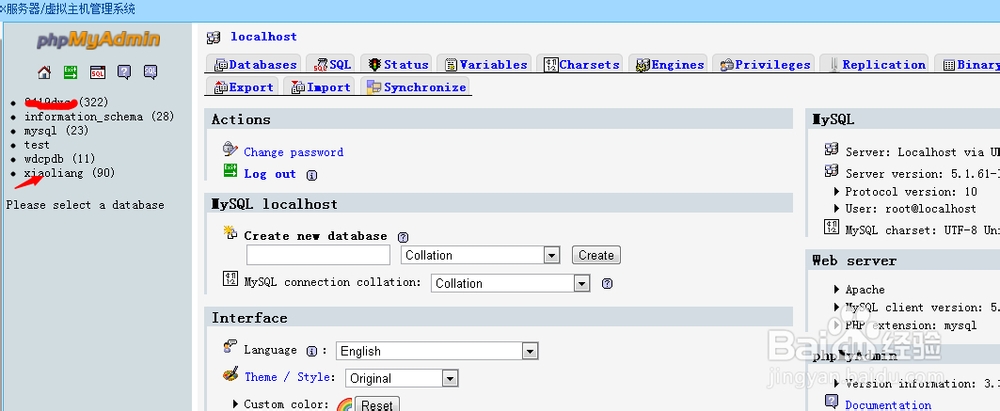Open MySQL connection collation dropdown
The height and width of the screenshot is (411, 1000).
[x=510, y=283]
